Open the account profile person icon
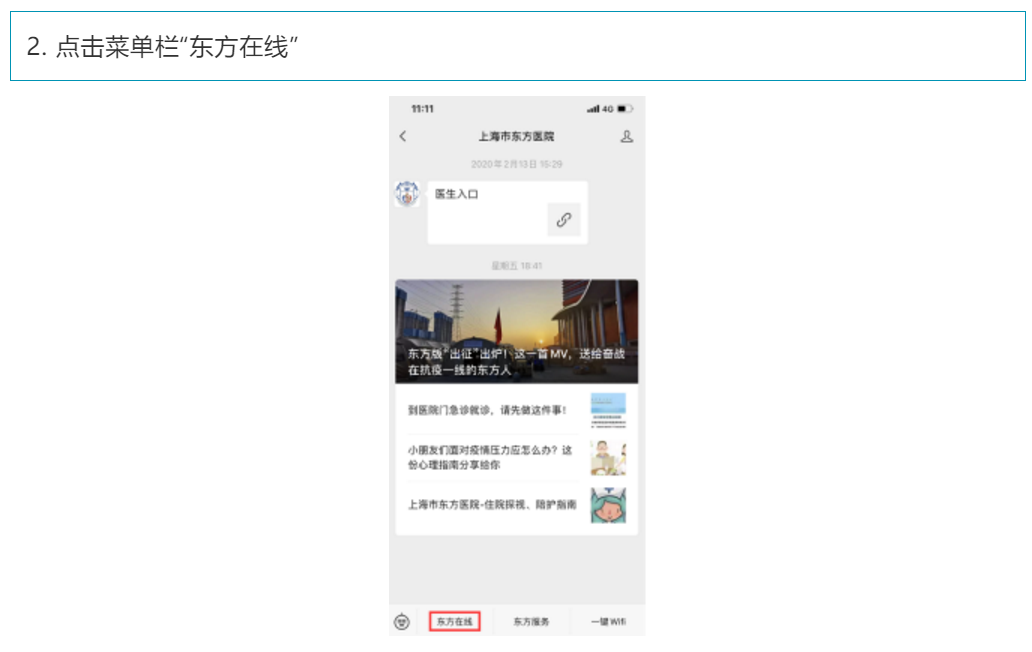1032x652 pixels. [627, 136]
